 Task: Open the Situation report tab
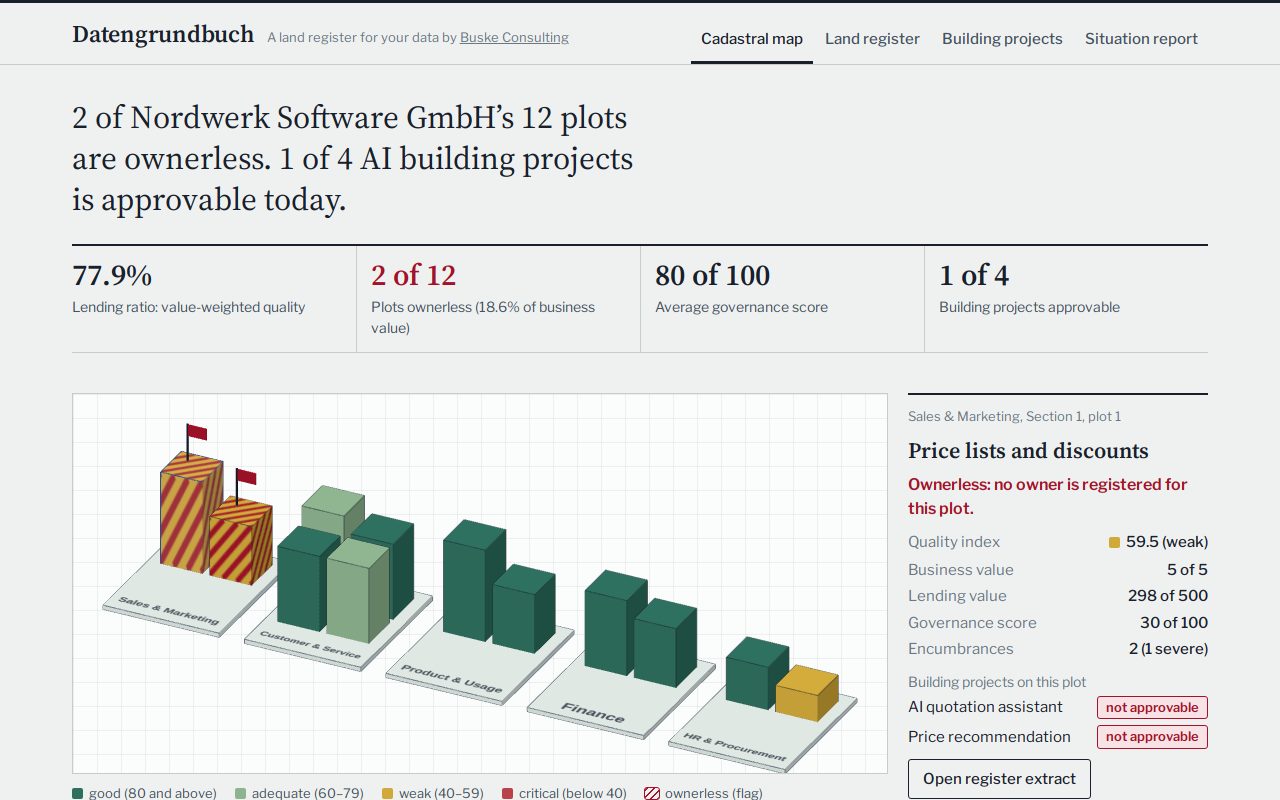pos(1141,39)
